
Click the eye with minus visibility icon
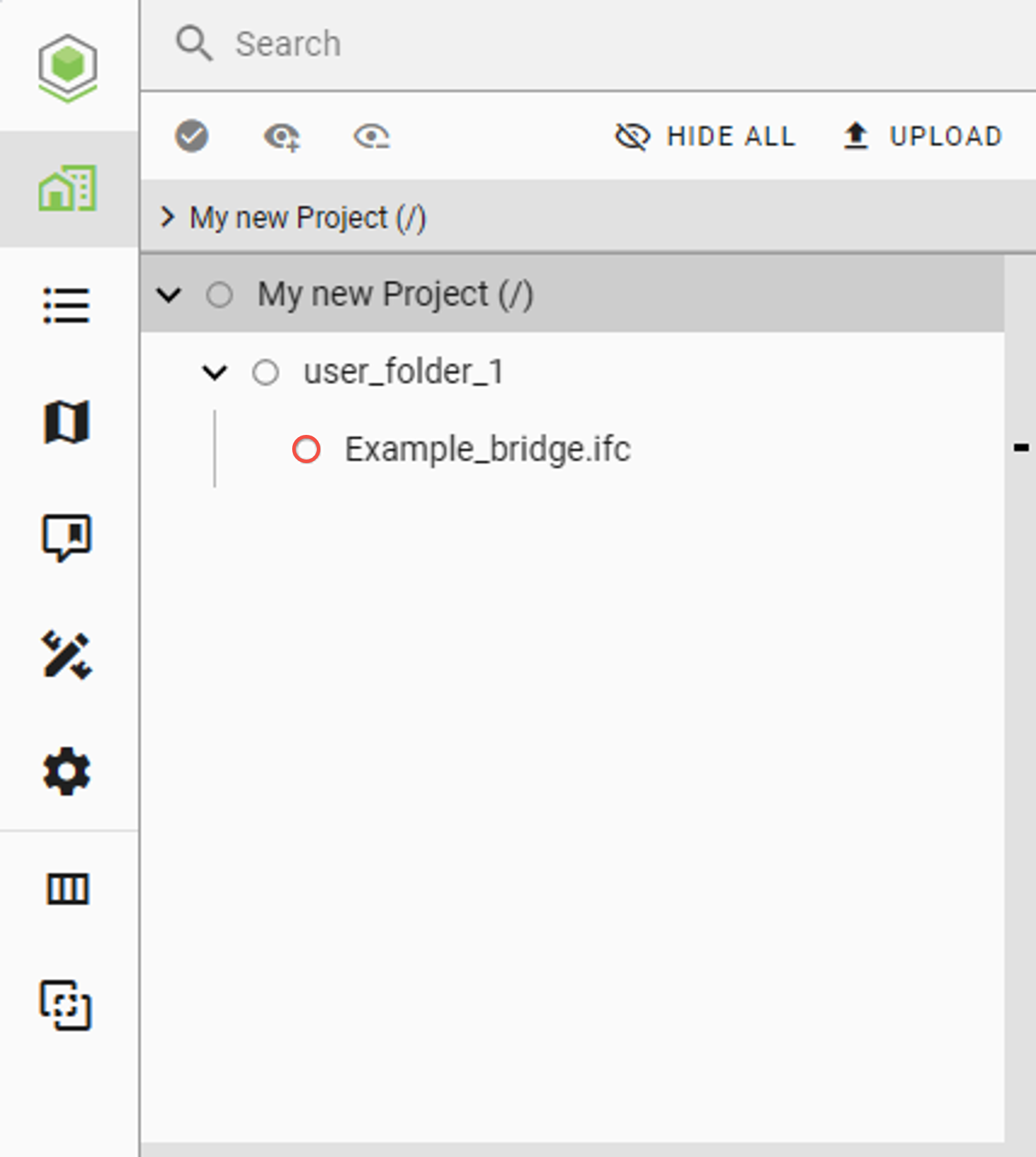coord(372,136)
